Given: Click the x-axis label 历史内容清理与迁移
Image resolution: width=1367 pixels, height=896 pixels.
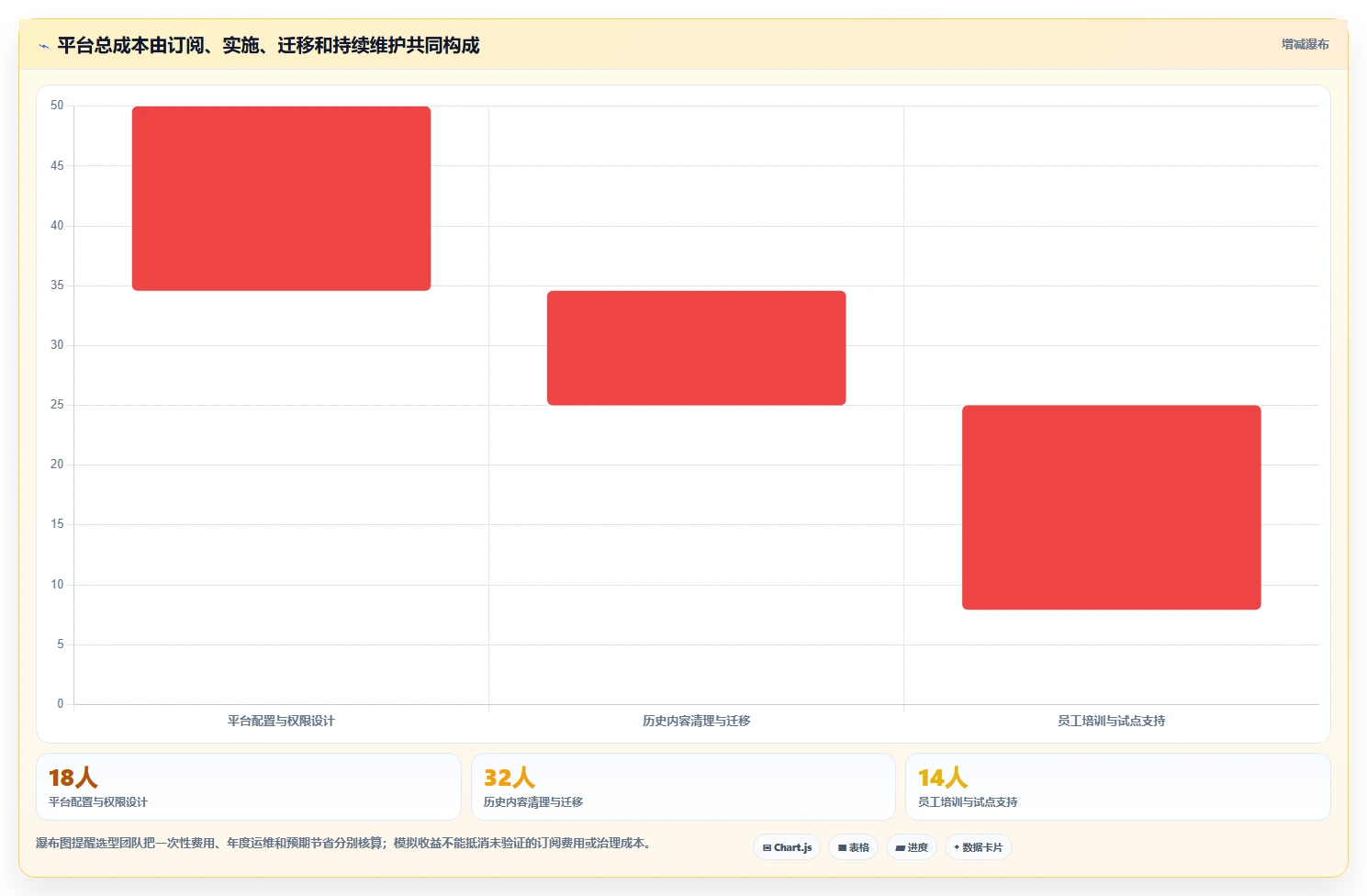Looking at the screenshot, I should [696, 721].
